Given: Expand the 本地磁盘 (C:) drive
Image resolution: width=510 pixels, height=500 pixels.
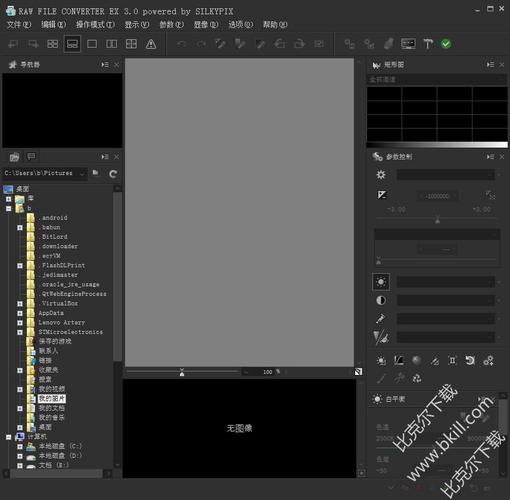Looking at the screenshot, I should click(20, 447).
